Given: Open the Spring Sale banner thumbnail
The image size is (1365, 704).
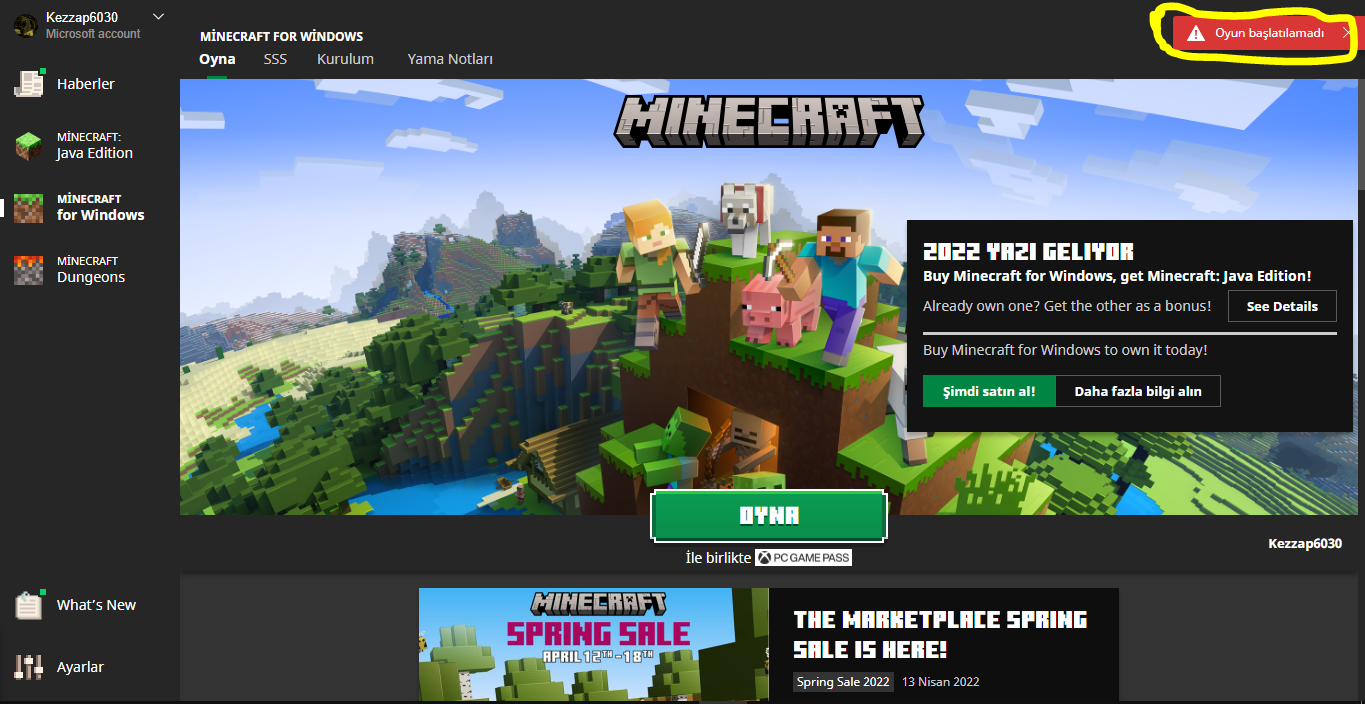Looking at the screenshot, I should [x=593, y=644].
